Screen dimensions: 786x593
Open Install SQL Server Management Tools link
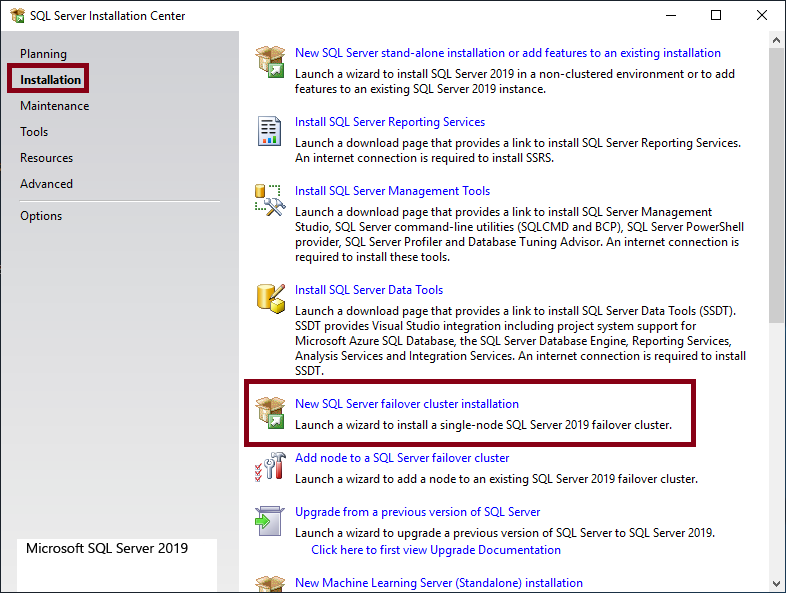pos(392,191)
